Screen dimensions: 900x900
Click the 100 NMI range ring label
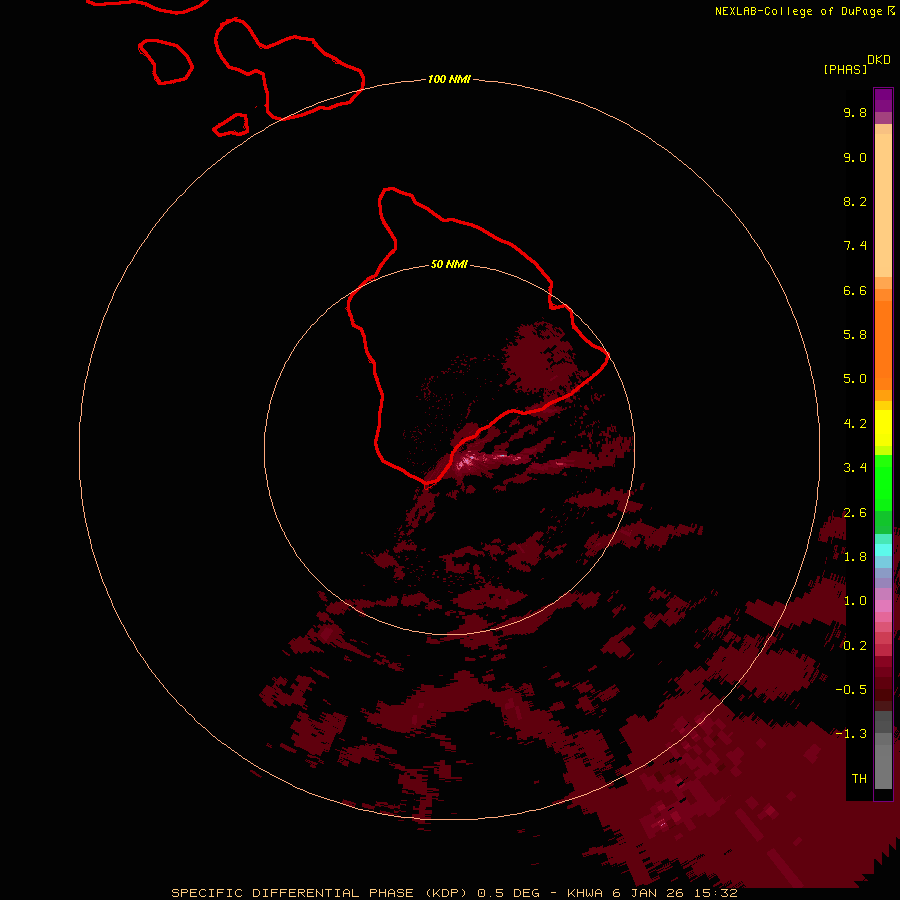pyautogui.click(x=449, y=79)
